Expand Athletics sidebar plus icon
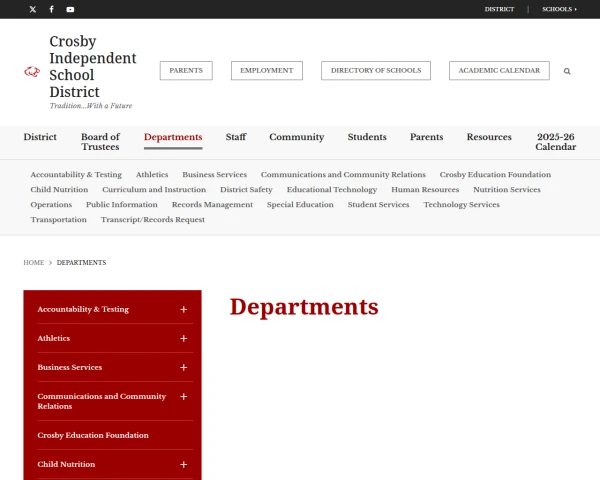The height and width of the screenshot is (480, 600). pyautogui.click(x=183, y=339)
